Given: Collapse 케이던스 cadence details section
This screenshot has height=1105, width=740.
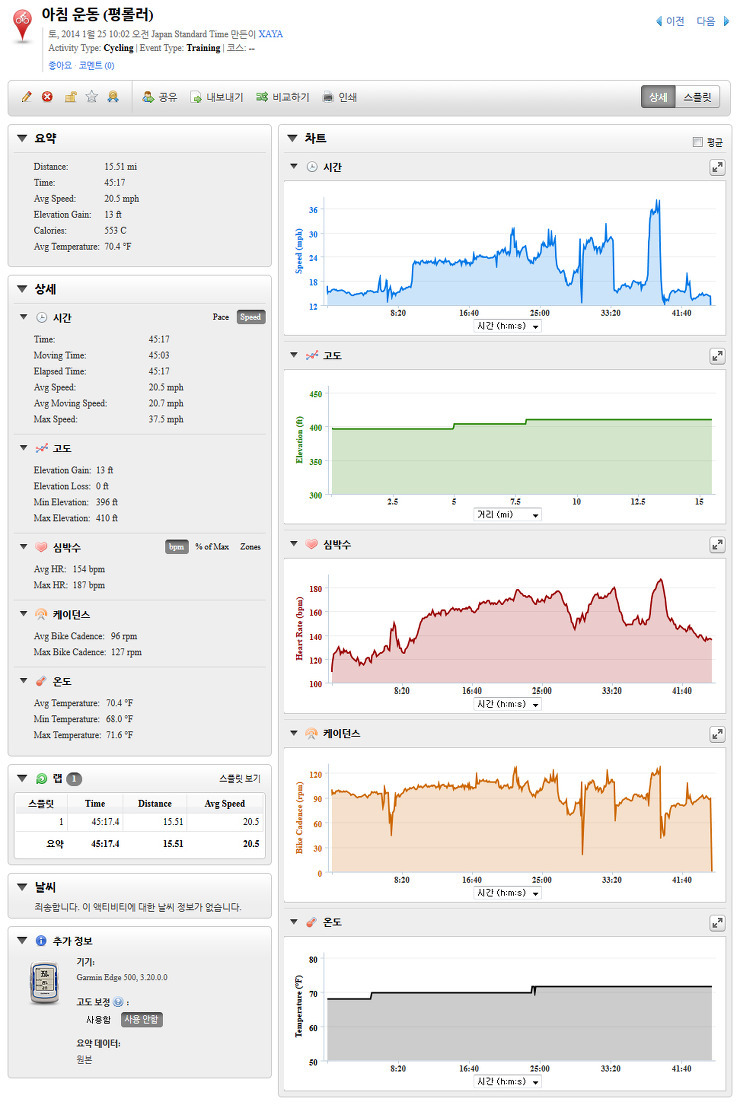Looking at the screenshot, I should tap(23, 614).
